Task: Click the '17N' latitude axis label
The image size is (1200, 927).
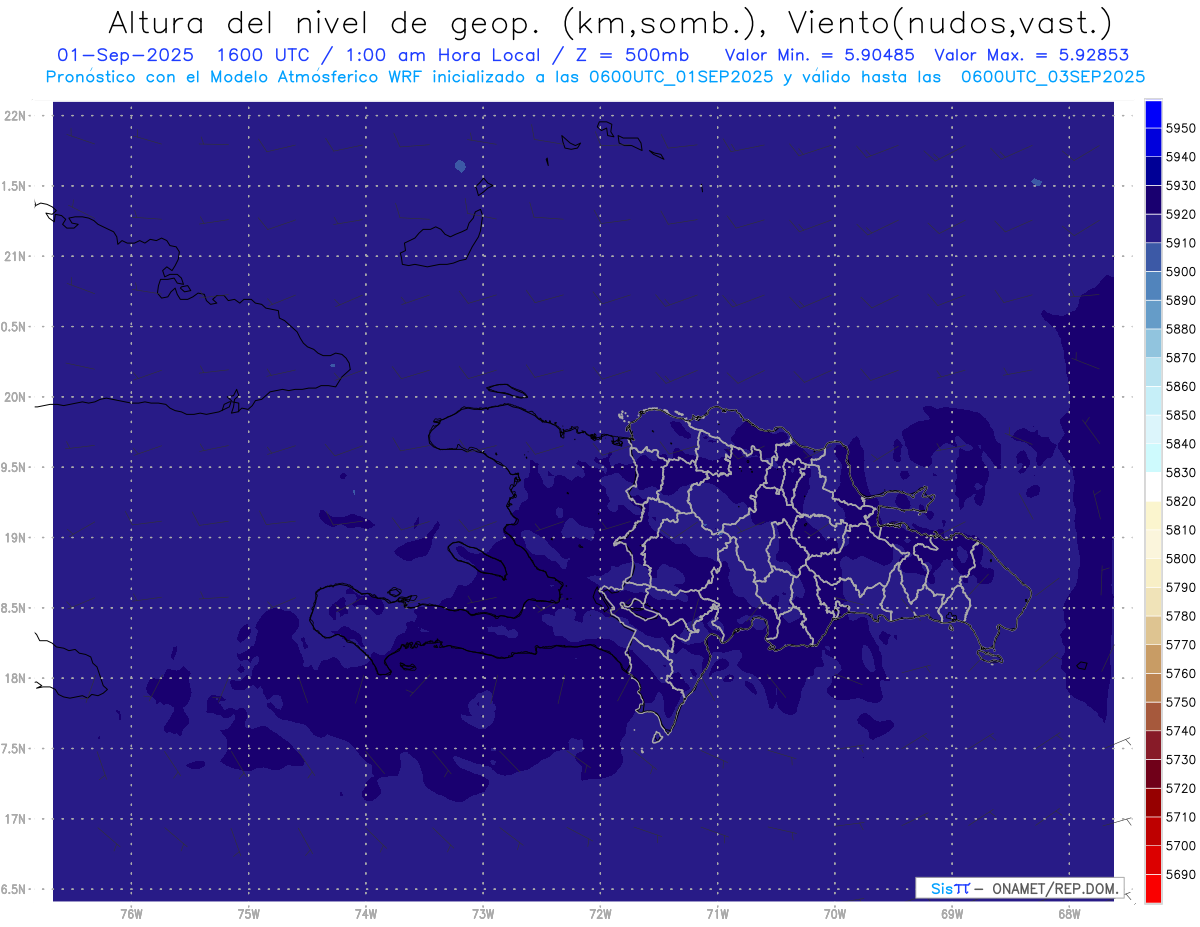Action: tap(15, 819)
